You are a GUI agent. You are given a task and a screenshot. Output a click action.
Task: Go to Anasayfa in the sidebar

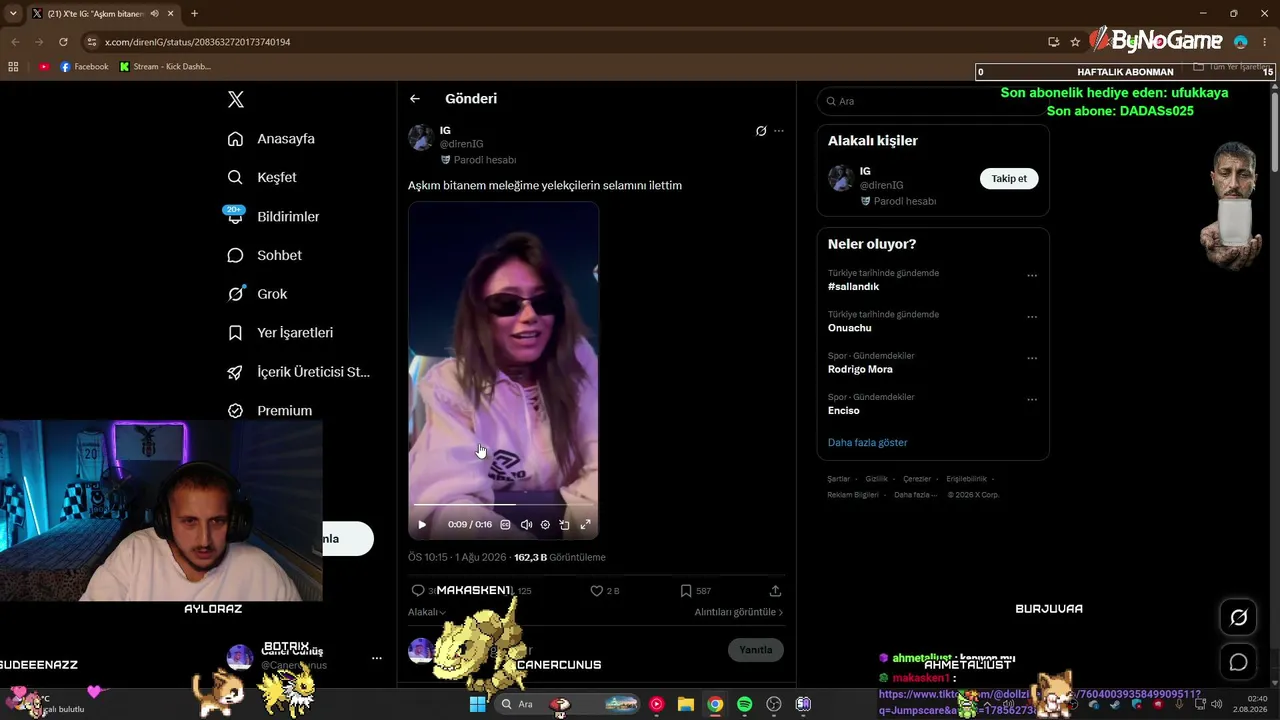(x=271, y=139)
